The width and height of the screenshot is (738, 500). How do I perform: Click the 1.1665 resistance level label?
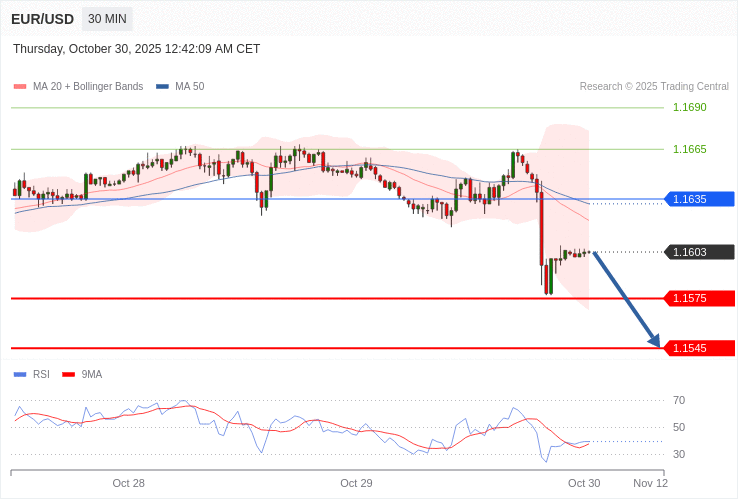coord(689,149)
